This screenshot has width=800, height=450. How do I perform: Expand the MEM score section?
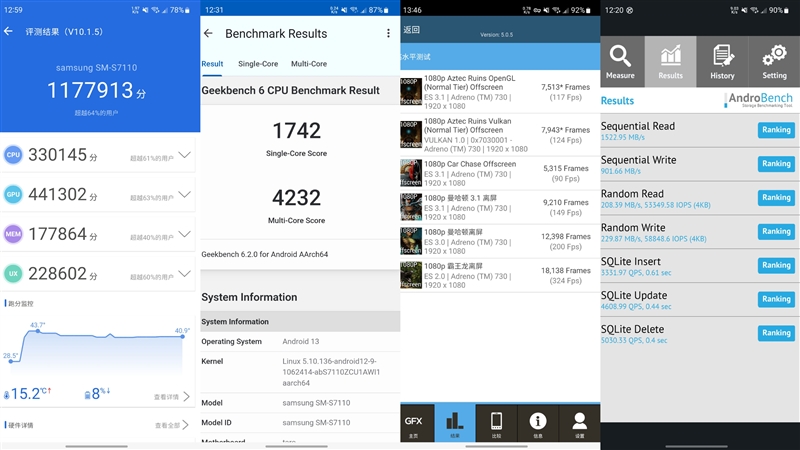(184, 234)
